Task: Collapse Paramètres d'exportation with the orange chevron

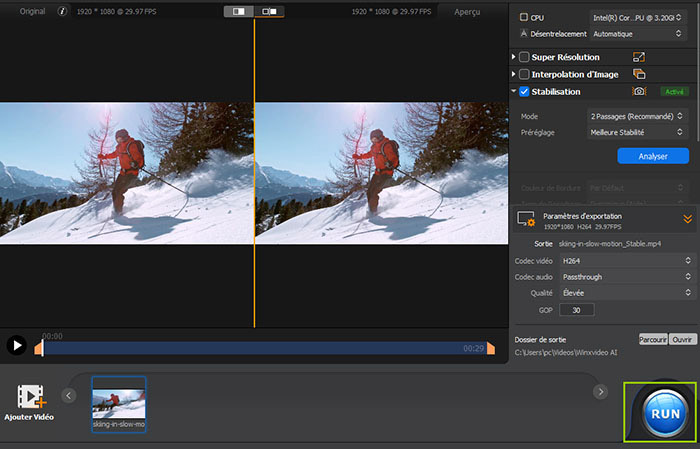Action: [688, 219]
